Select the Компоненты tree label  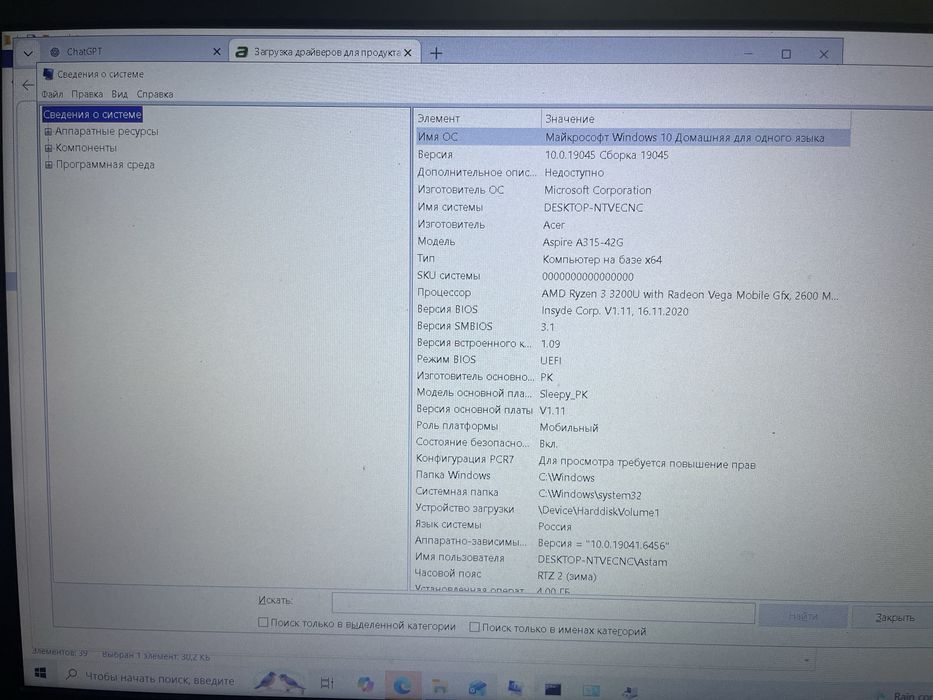pos(86,148)
